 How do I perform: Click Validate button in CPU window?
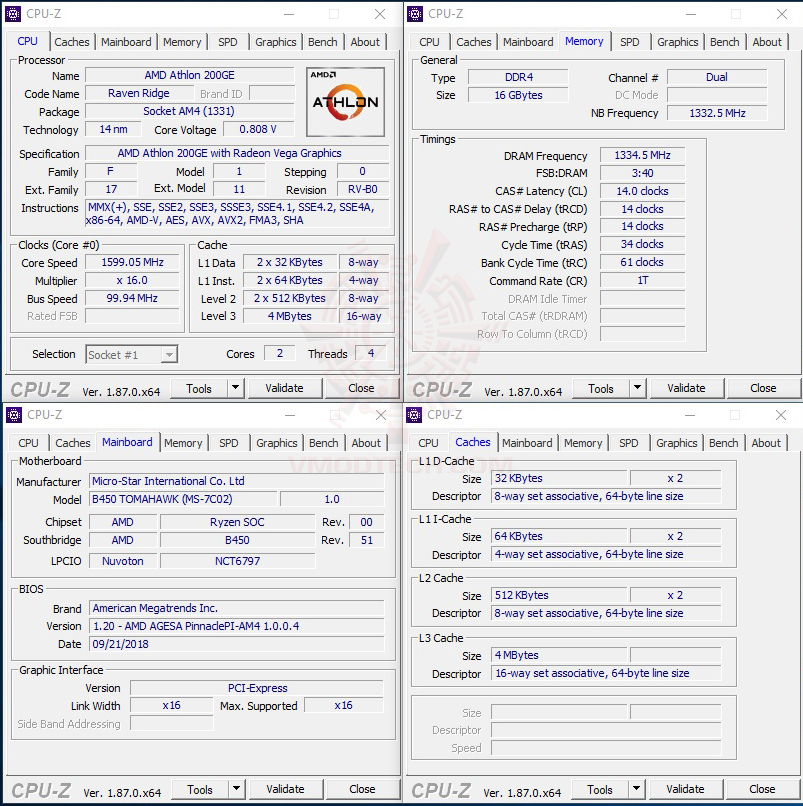(284, 388)
